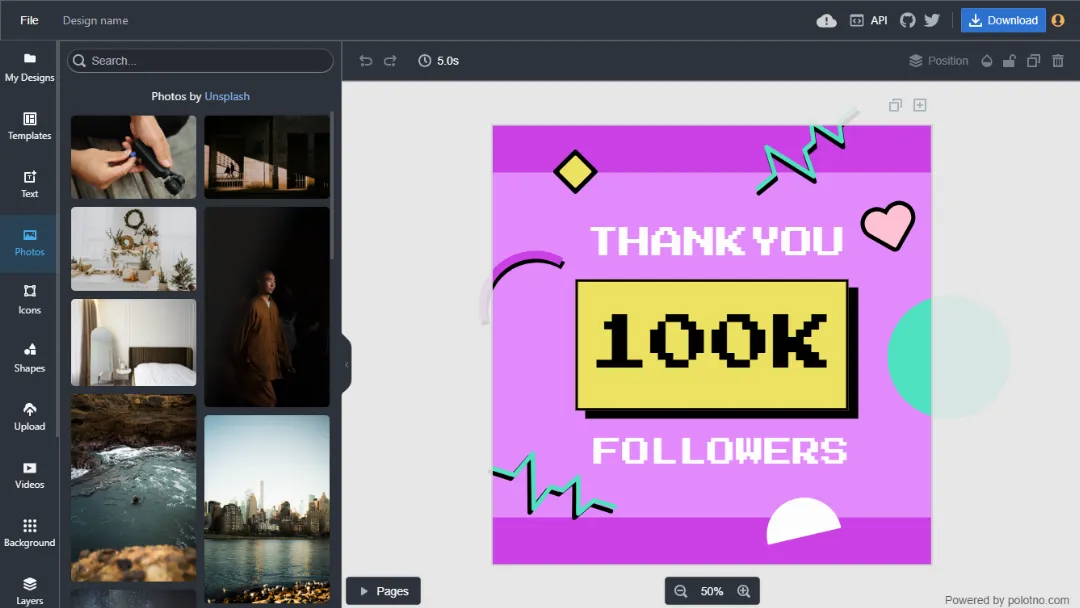Image resolution: width=1080 pixels, height=608 pixels.
Task: Select the teal circle on canvas edge
Action: [x=948, y=357]
